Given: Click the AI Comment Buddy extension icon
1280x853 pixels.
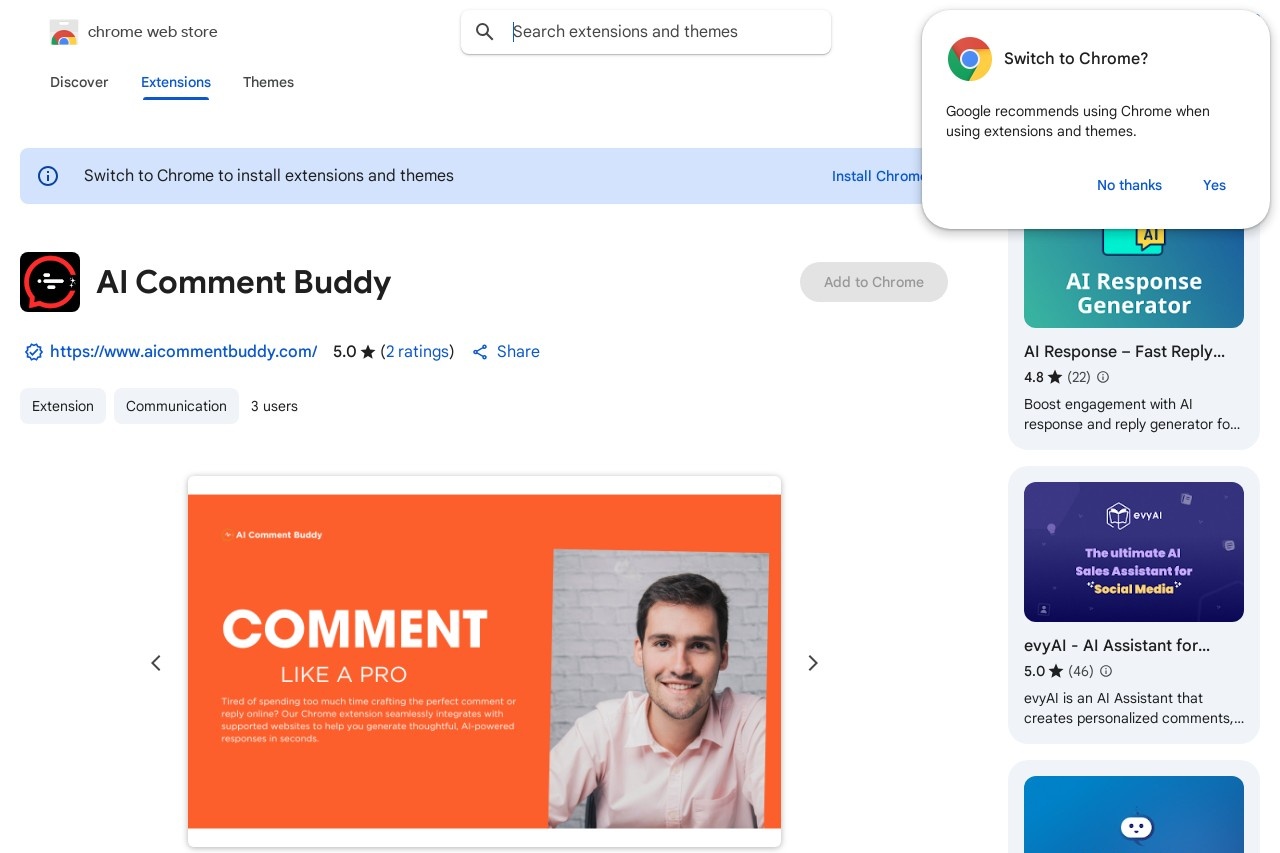Looking at the screenshot, I should tap(50, 282).
